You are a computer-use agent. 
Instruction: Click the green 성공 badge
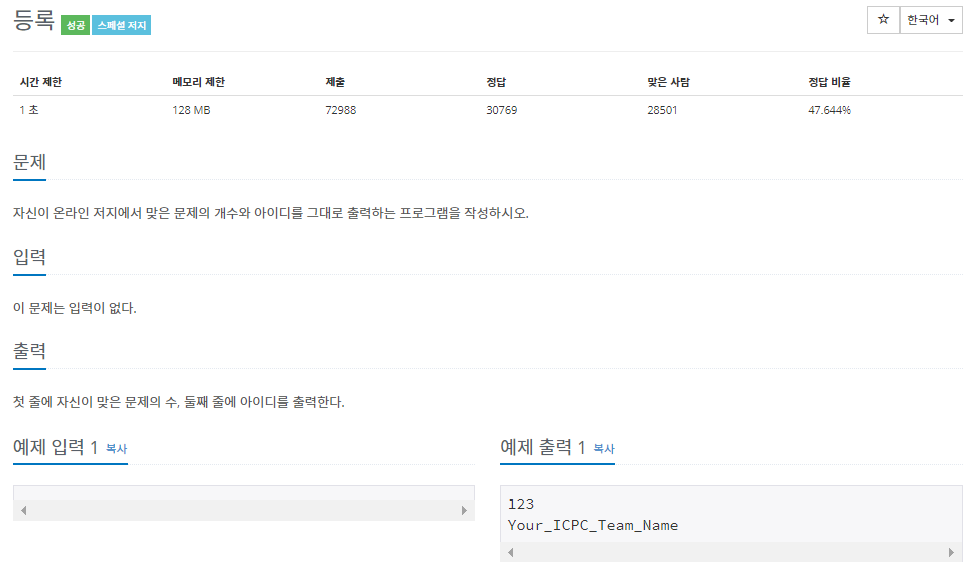[76, 25]
